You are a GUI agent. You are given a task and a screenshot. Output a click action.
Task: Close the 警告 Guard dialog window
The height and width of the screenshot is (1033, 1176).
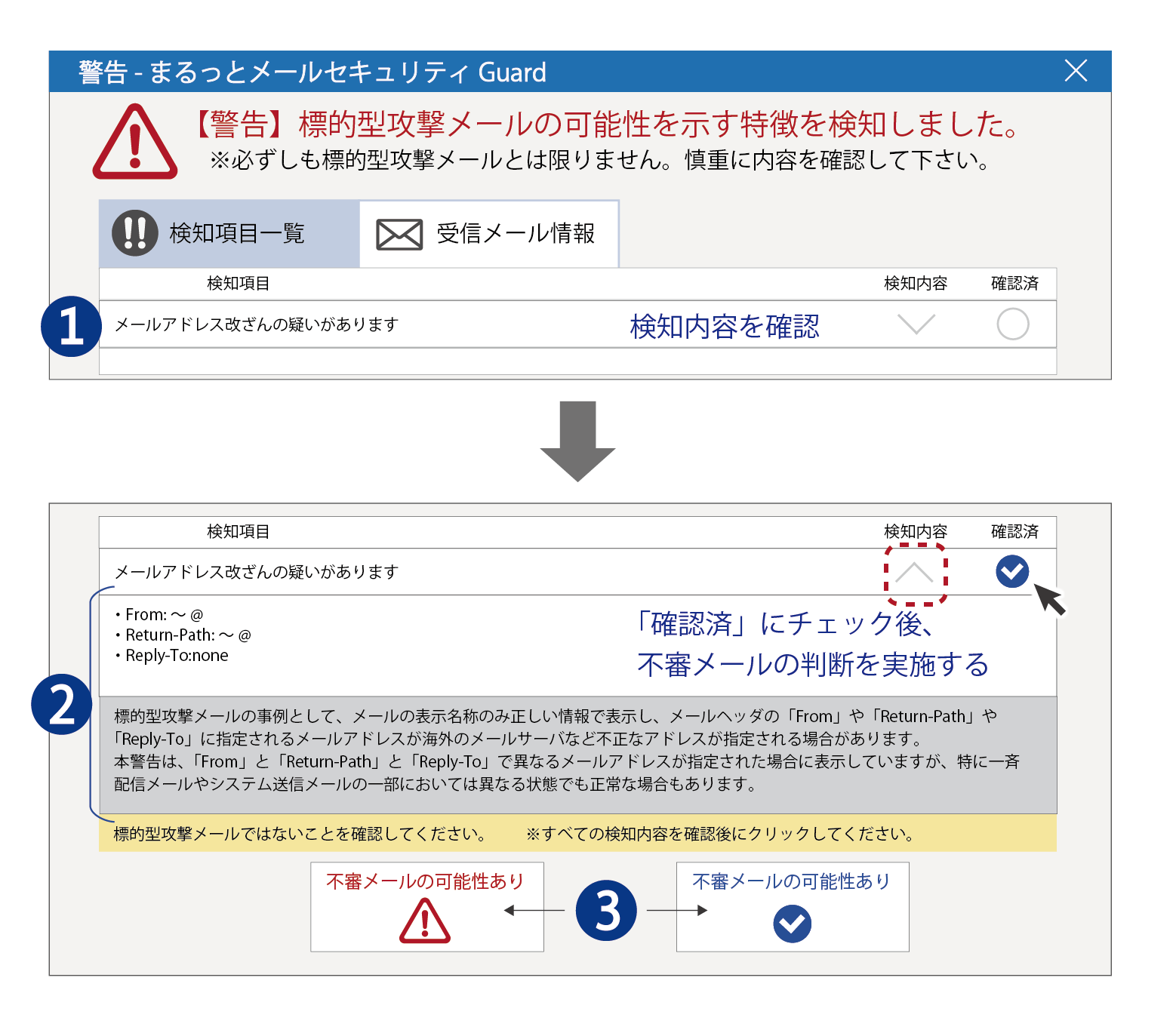click(x=1076, y=71)
